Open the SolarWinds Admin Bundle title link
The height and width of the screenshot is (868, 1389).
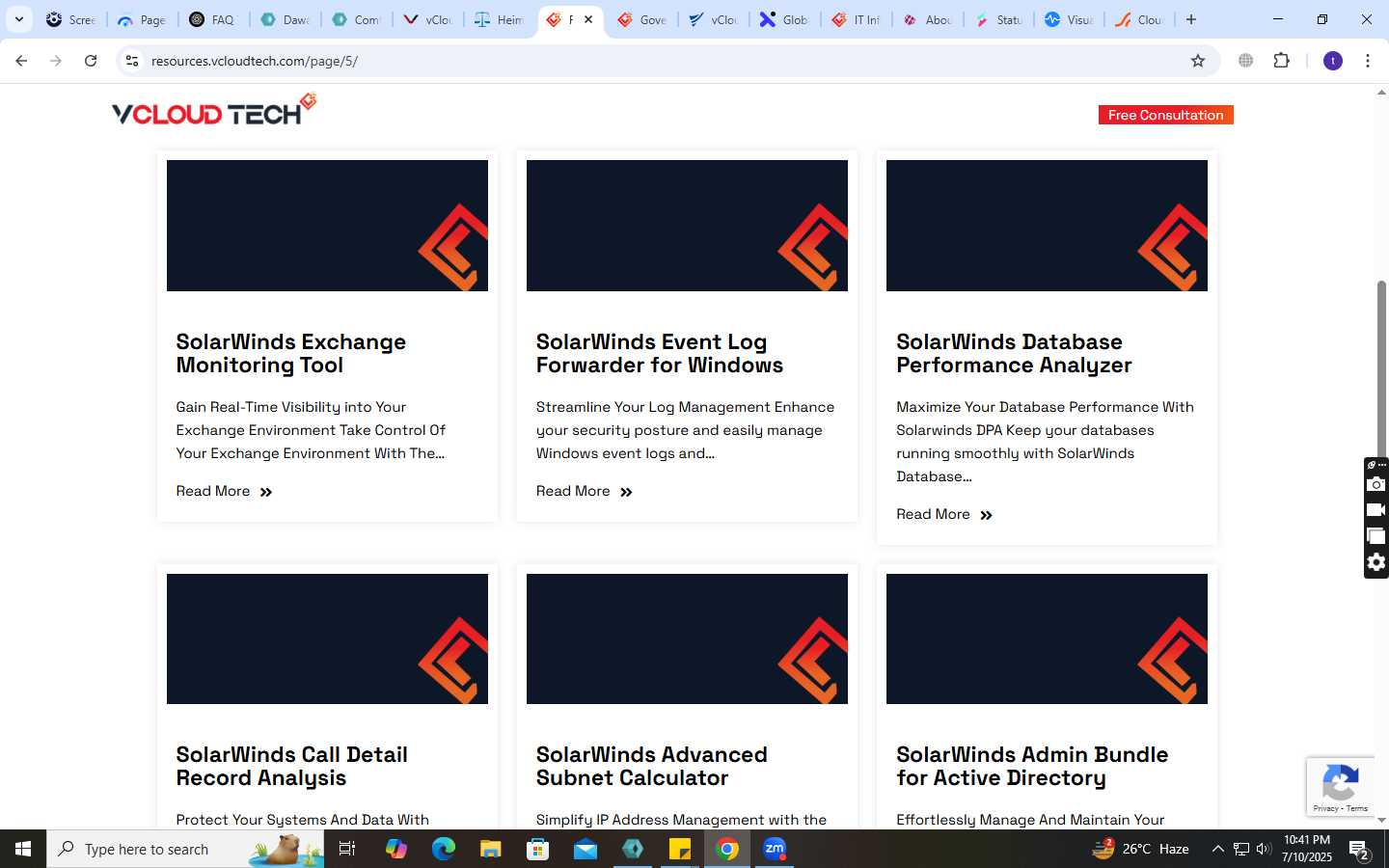pos(1032,767)
